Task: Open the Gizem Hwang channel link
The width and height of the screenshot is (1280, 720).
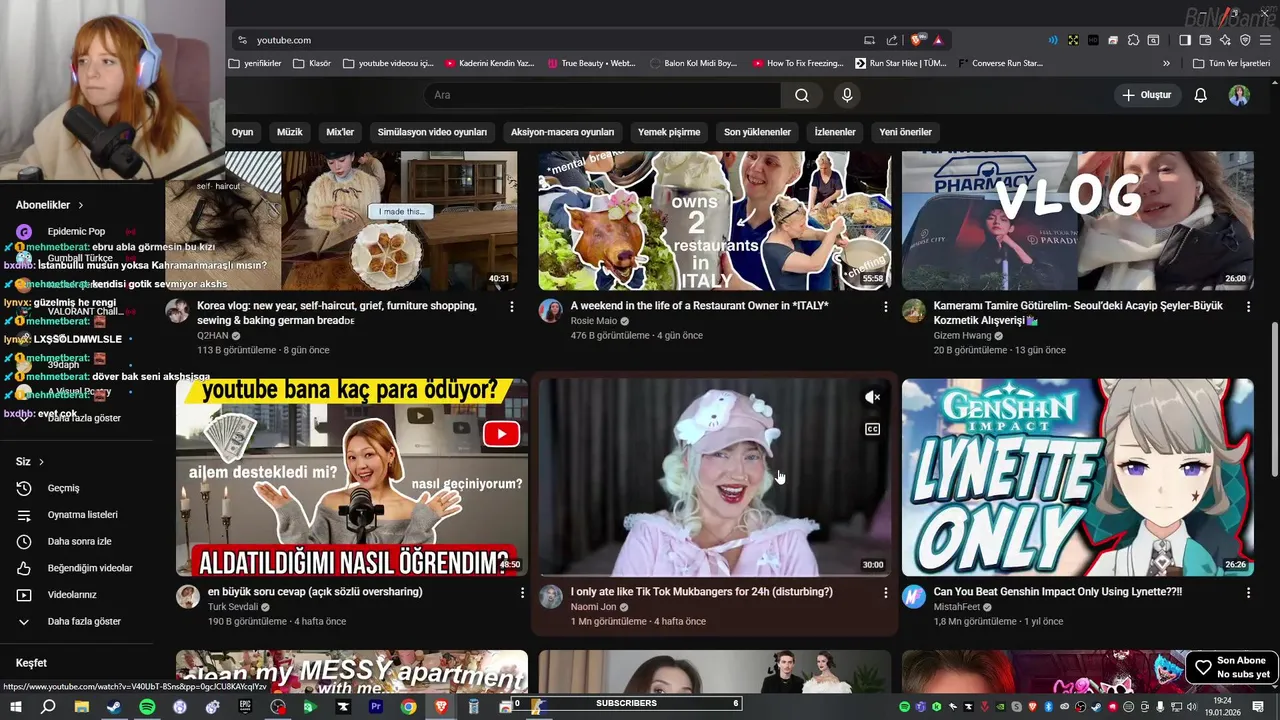Action: tap(961, 336)
